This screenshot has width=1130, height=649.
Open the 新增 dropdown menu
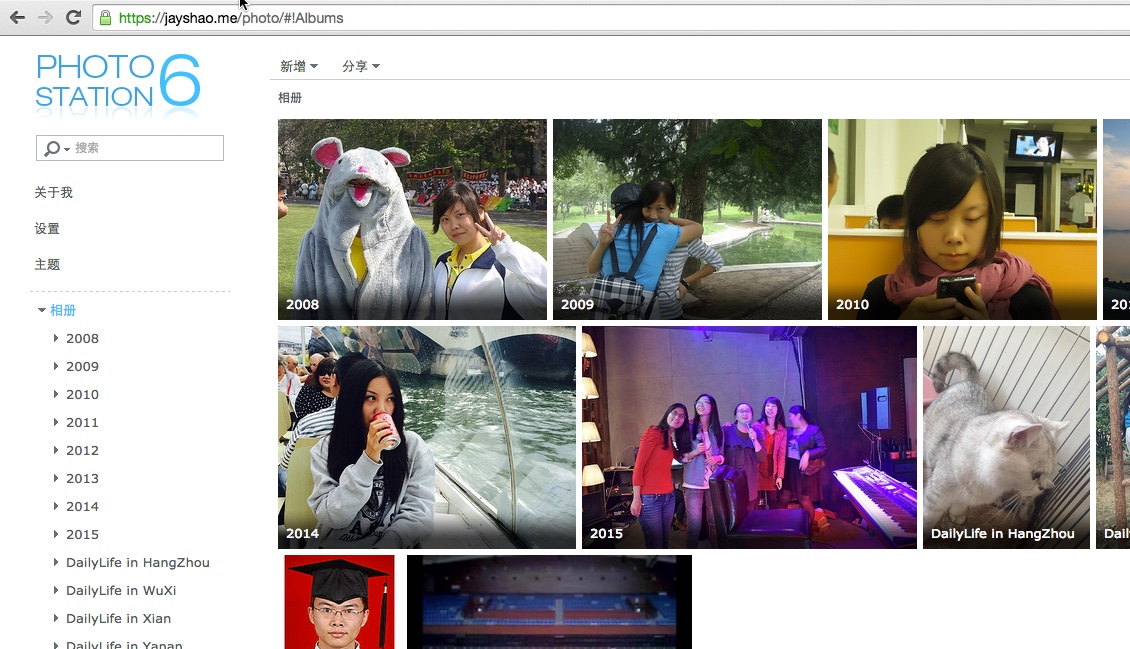pos(297,65)
